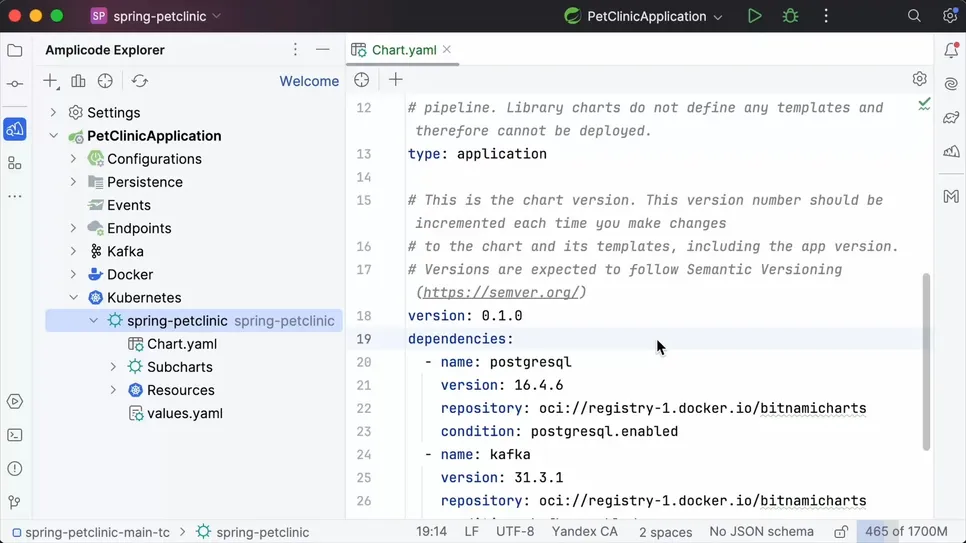966x543 pixels.
Task: Expand the Subcharts node
Action: click(113, 367)
